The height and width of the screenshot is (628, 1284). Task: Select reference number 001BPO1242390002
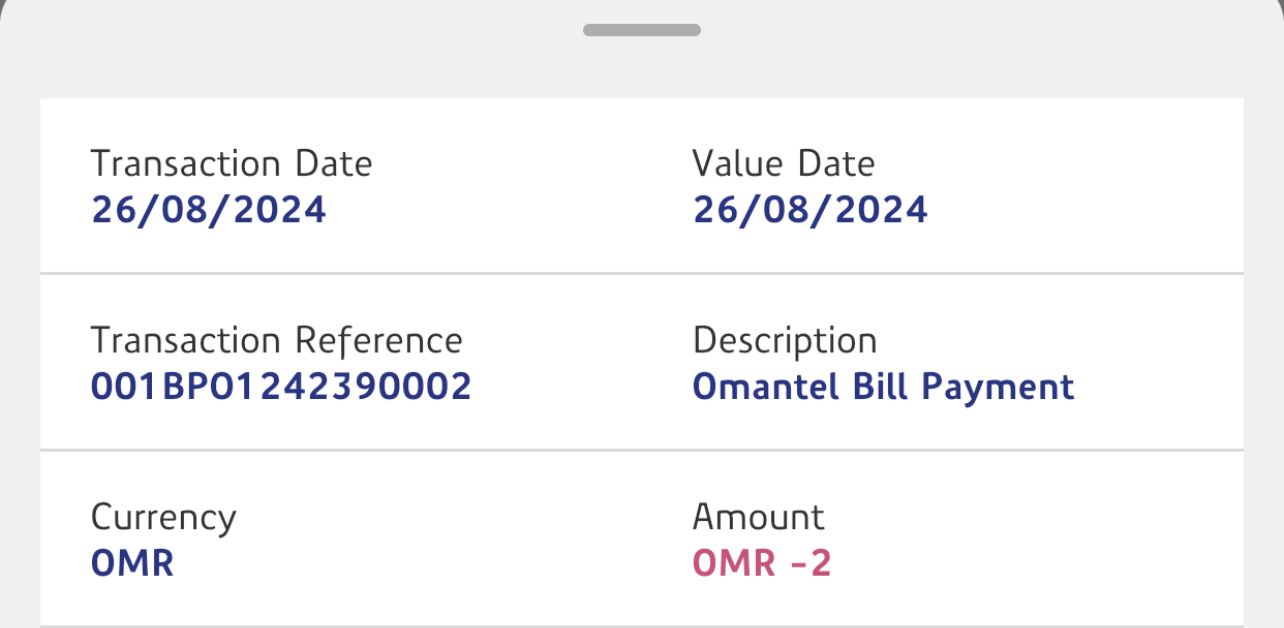pos(281,387)
